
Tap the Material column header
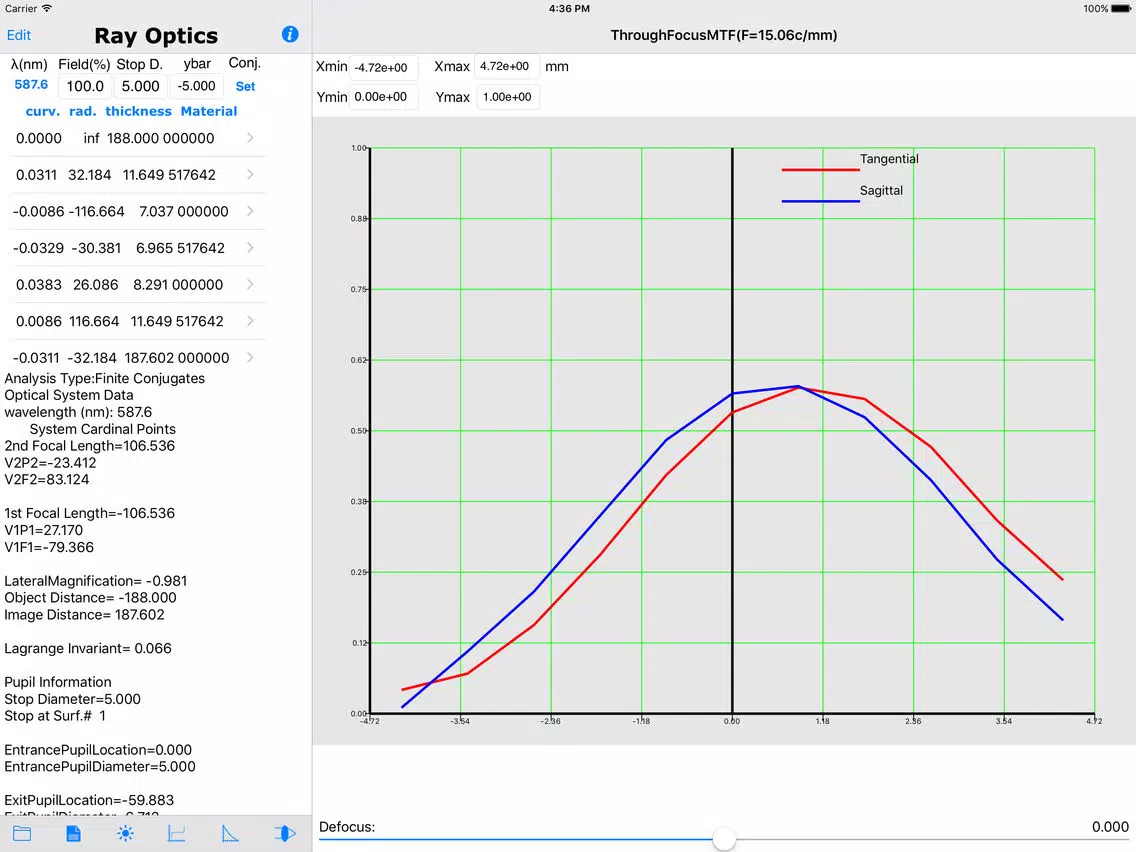[x=209, y=111]
